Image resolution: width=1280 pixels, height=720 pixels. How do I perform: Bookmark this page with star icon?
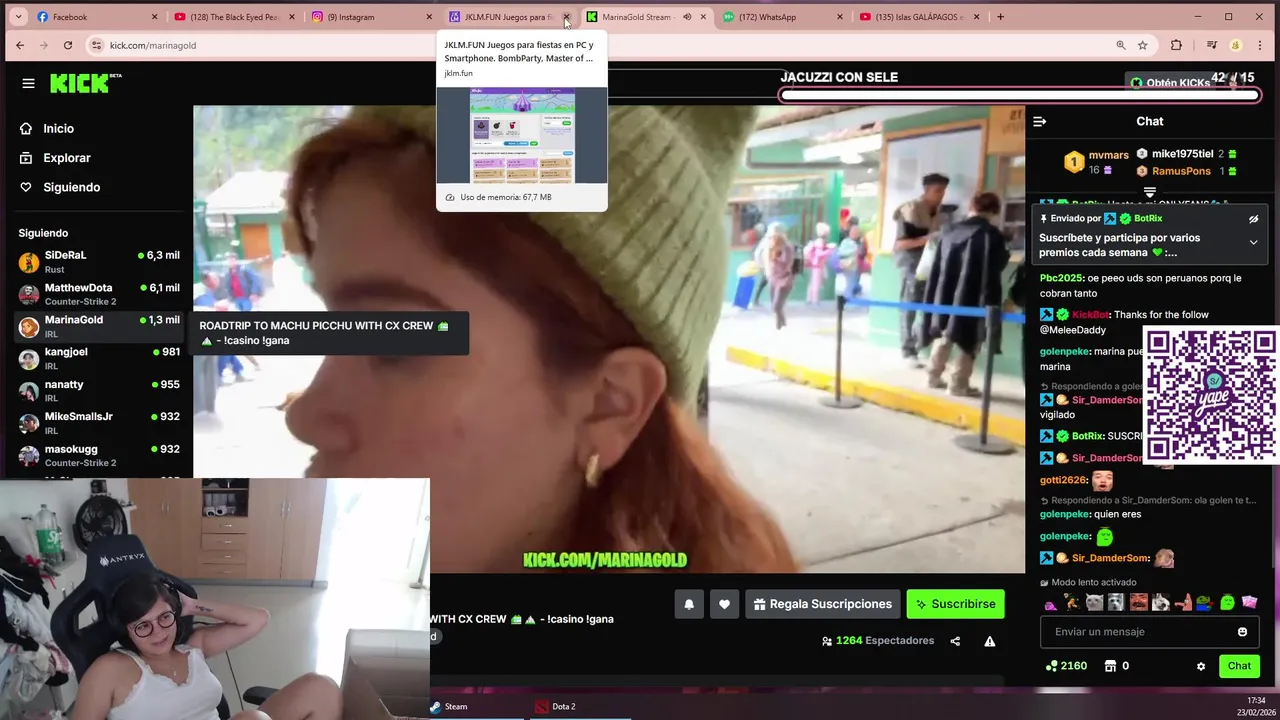[1142, 45]
